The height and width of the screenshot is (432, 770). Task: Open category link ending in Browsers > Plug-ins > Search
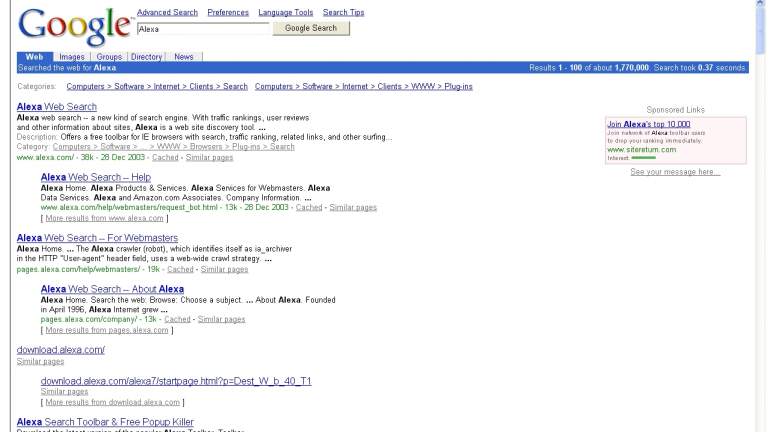coord(173,147)
